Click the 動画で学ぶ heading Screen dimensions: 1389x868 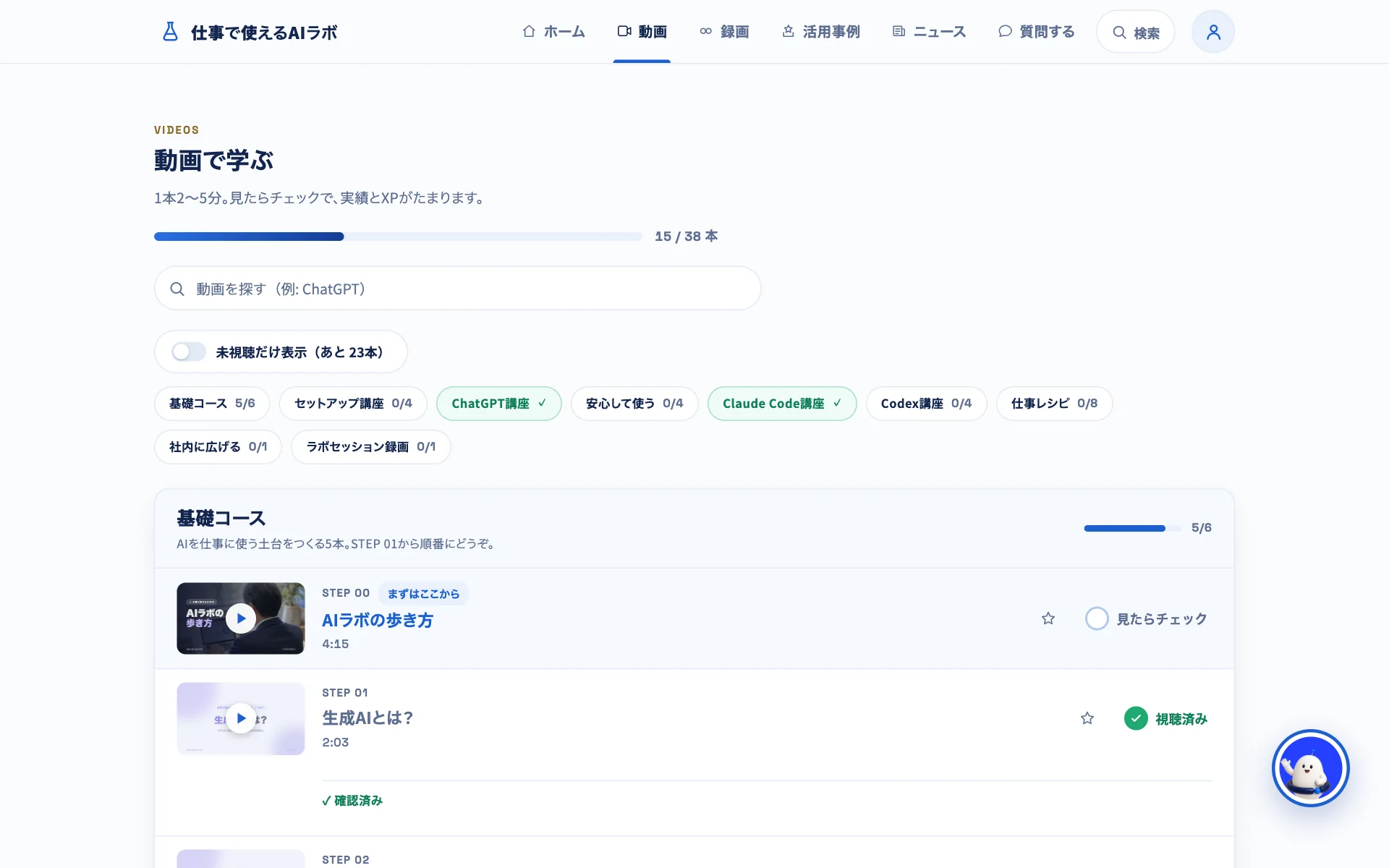[x=213, y=161]
